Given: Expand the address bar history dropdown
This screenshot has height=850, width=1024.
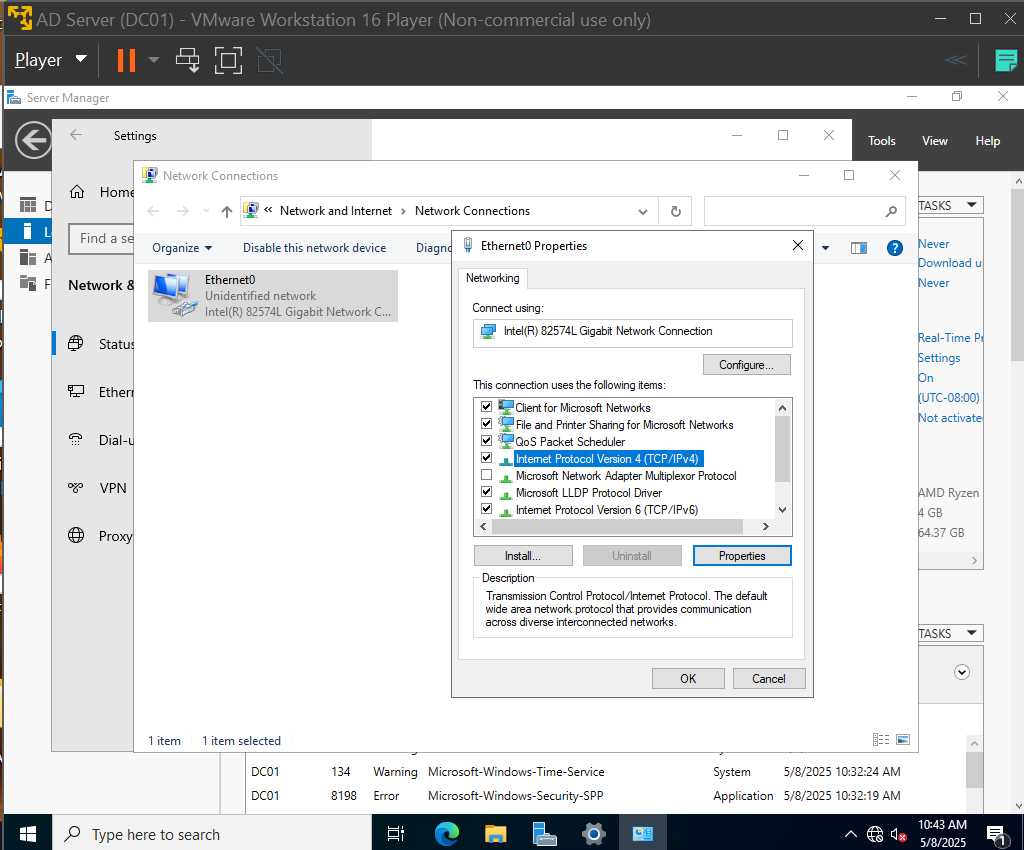Looking at the screenshot, I should [643, 211].
